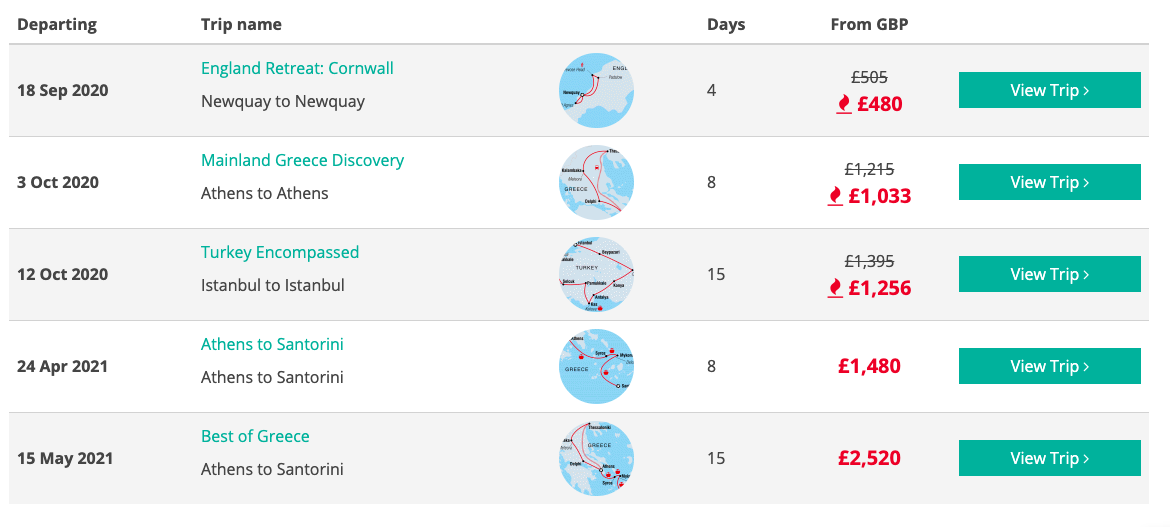Screen dimensions: 1170x527
Task: Click View Trip for the 3 Oct 2020 departure
Action: point(1049,182)
